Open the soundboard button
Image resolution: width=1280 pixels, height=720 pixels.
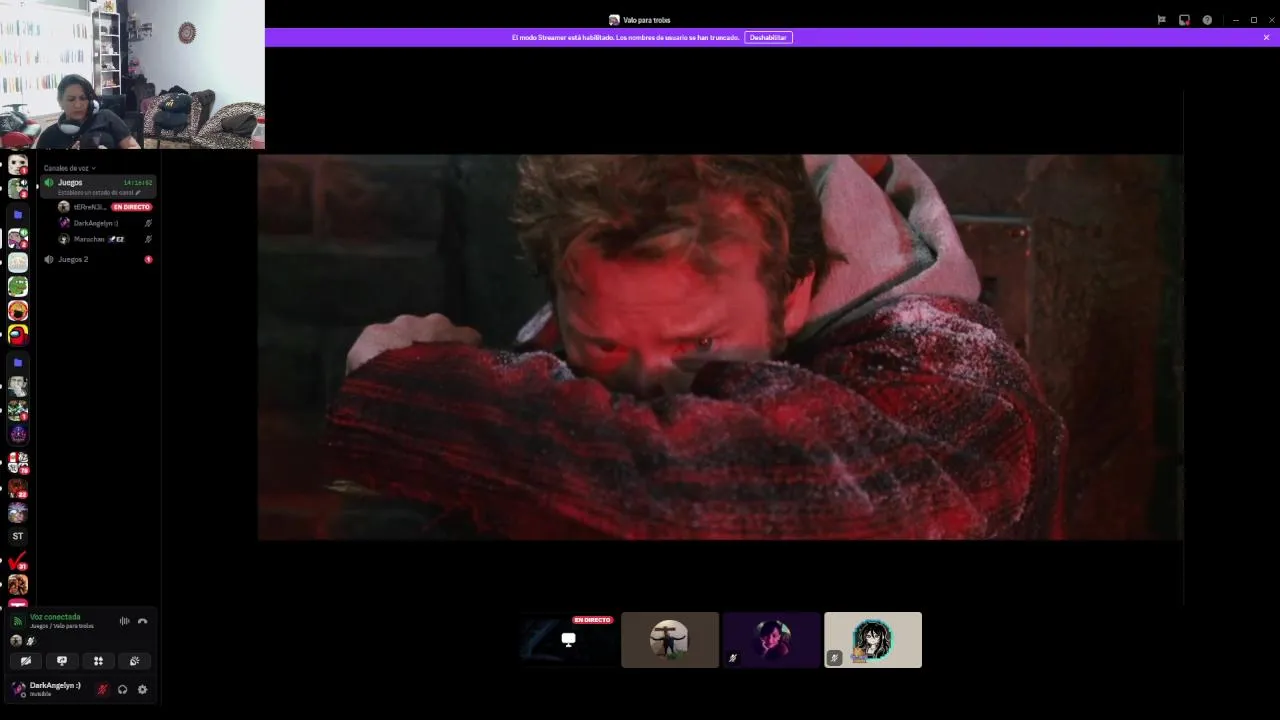coord(134,661)
